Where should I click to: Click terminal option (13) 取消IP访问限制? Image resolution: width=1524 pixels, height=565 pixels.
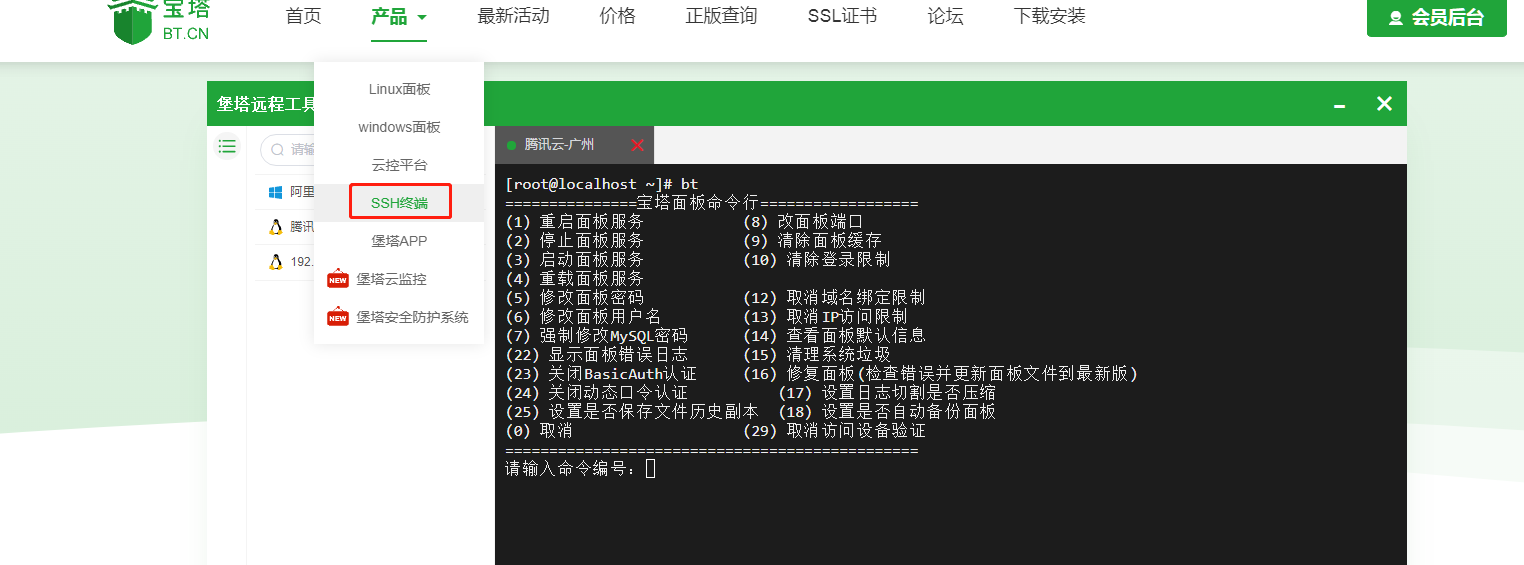[x=825, y=317]
